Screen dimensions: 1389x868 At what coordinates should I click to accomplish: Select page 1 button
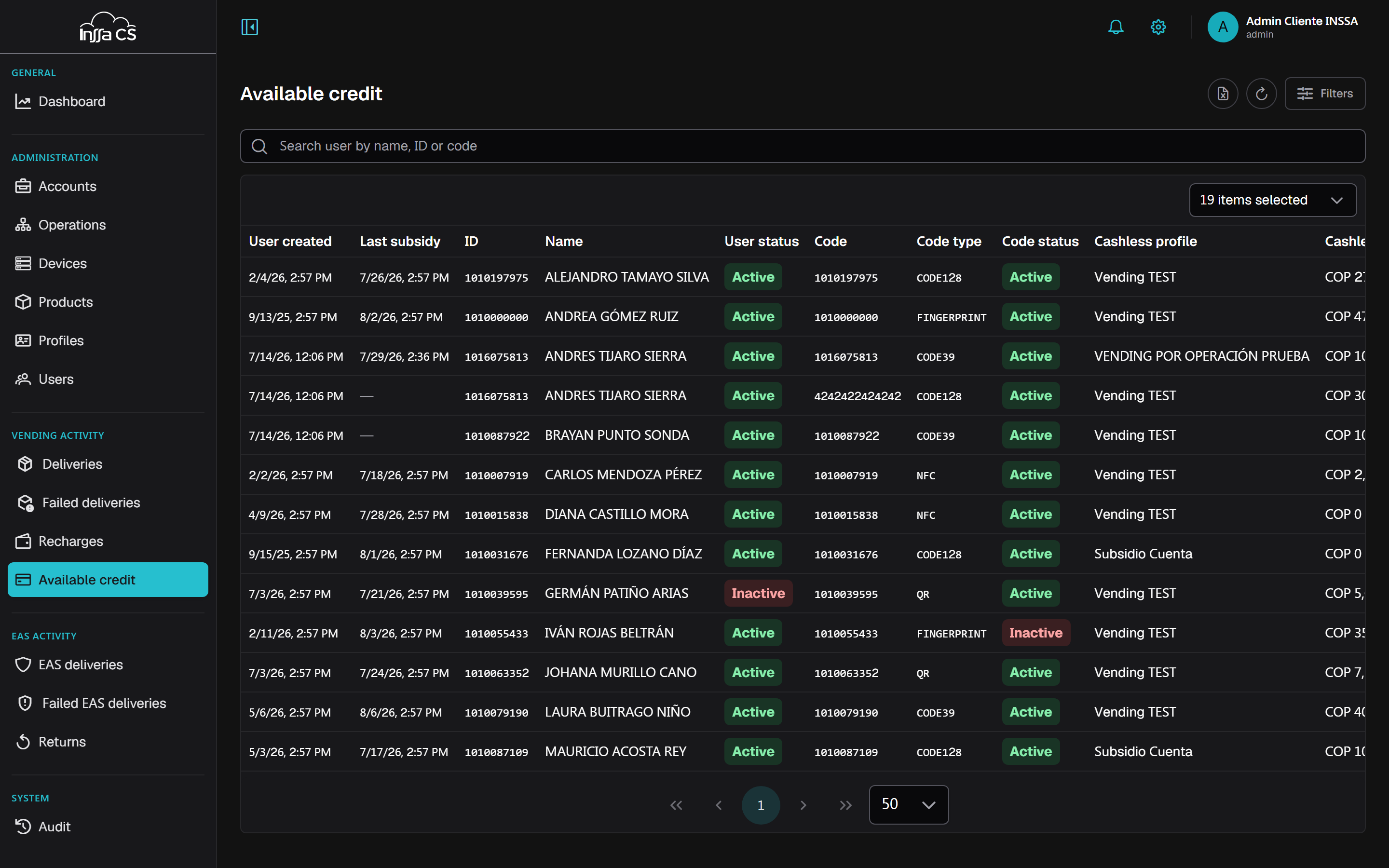coord(761,805)
